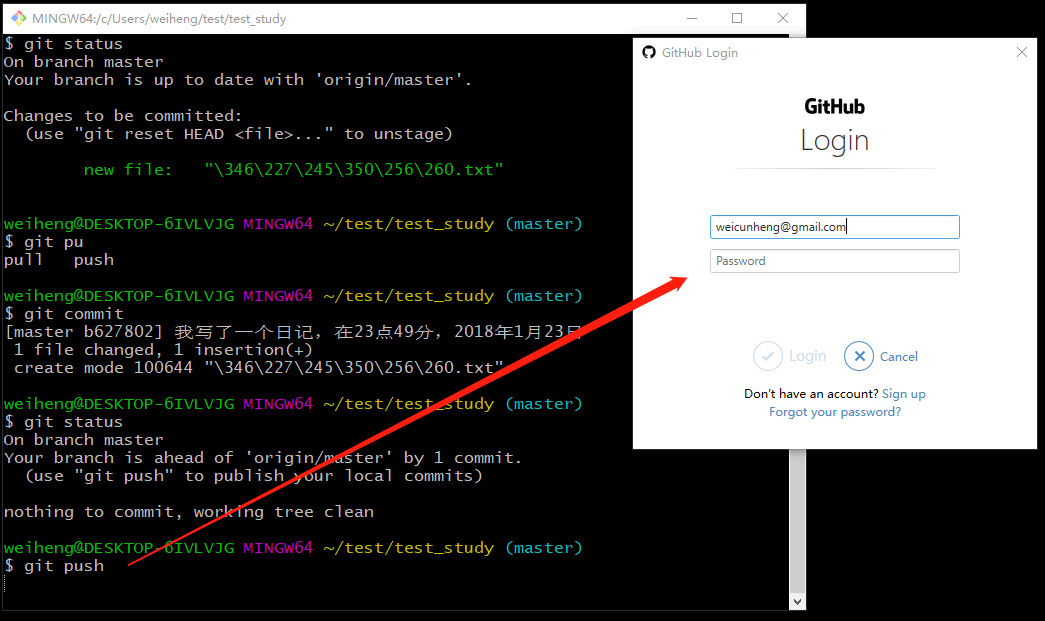
Task: Click '(use "git push" to publish' hint line
Action: (x=254, y=476)
